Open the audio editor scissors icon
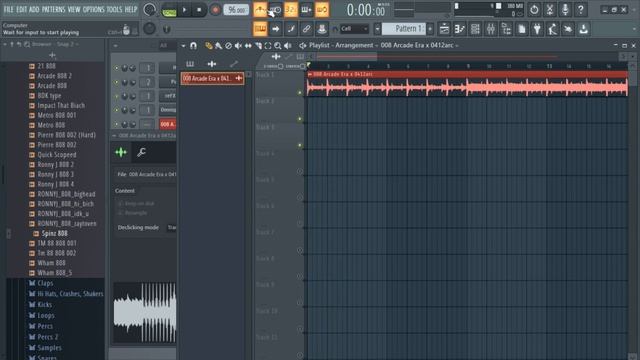Screen dimensions: 640x360 pos(550,9)
